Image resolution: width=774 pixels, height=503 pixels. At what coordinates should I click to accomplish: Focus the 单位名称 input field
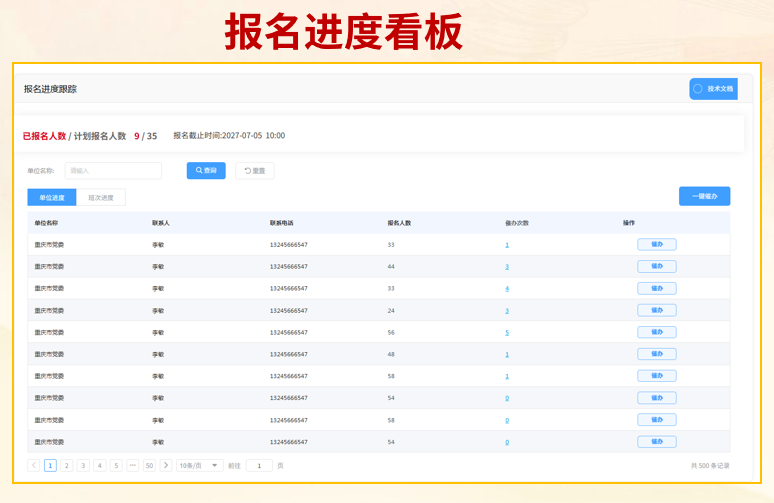coord(113,171)
